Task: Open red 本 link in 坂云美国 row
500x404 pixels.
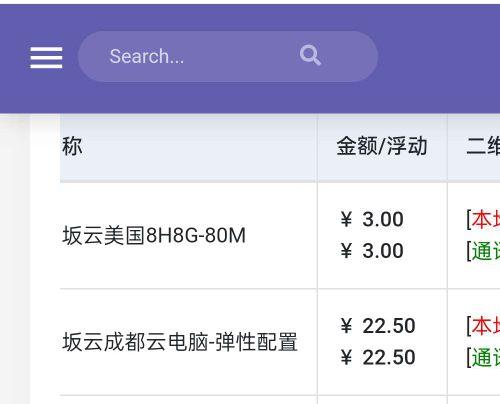Action: (x=485, y=219)
